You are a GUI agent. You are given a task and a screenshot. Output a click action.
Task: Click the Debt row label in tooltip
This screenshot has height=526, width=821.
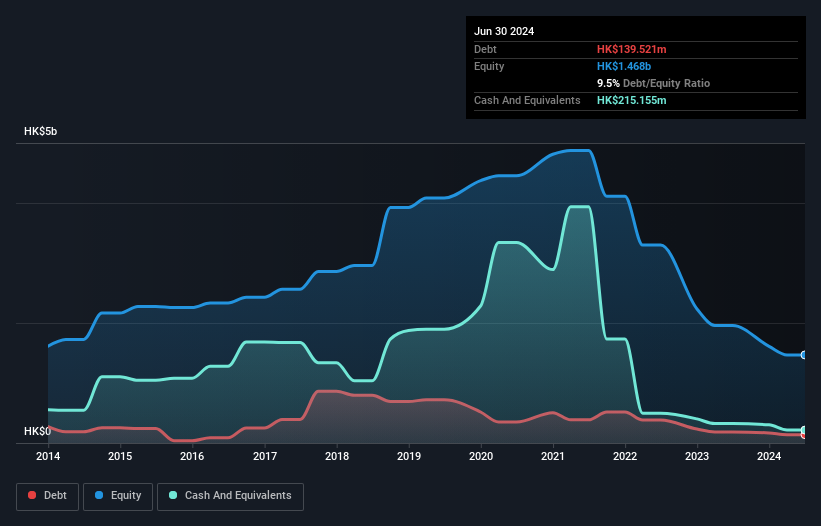pyautogui.click(x=485, y=49)
